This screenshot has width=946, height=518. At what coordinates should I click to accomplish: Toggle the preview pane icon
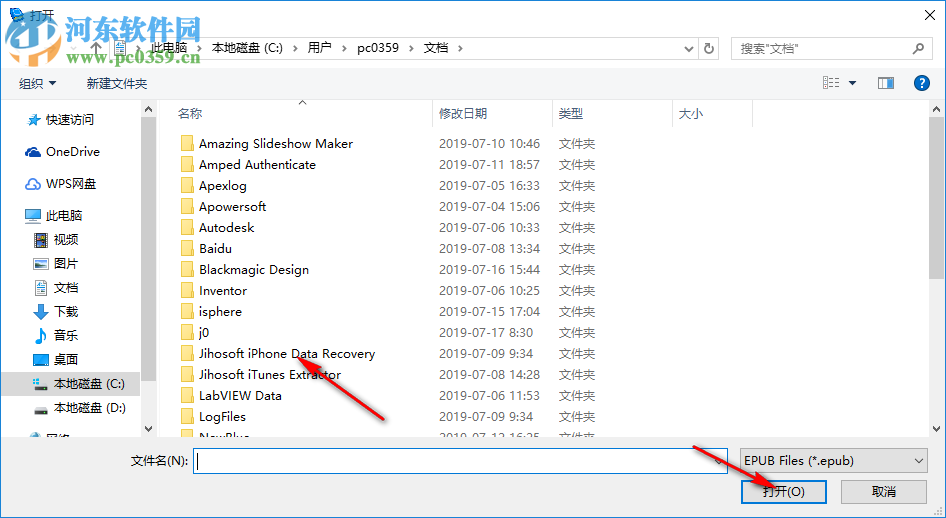tap(886, 83)
